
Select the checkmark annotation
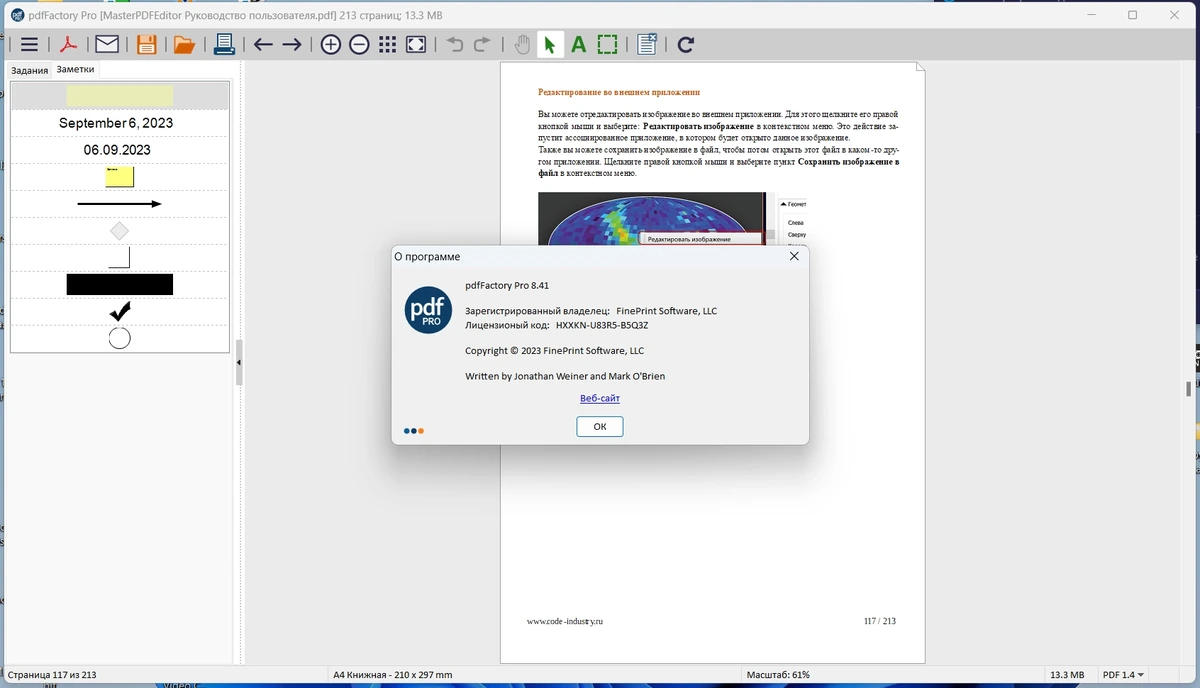point(120,311)
